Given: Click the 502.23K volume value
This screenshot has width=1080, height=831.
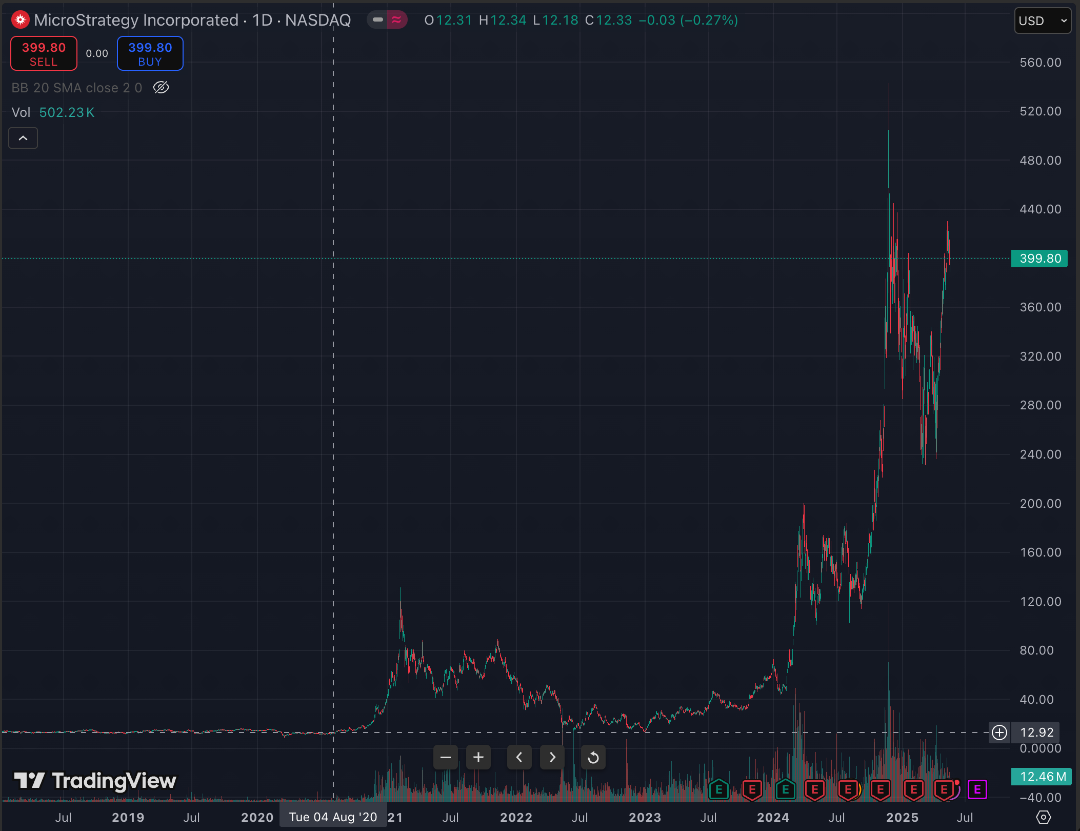Looking at the screenshot, I should (67, 112).
